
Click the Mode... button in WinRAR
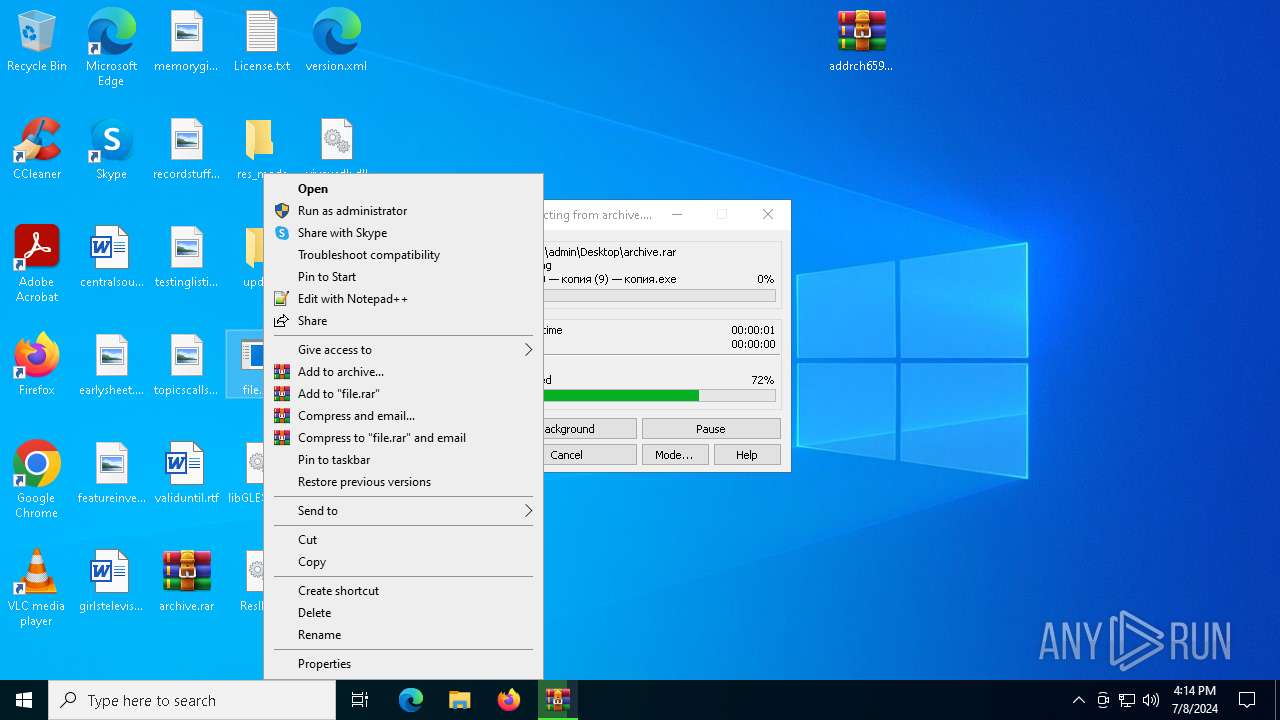point(675,455)
